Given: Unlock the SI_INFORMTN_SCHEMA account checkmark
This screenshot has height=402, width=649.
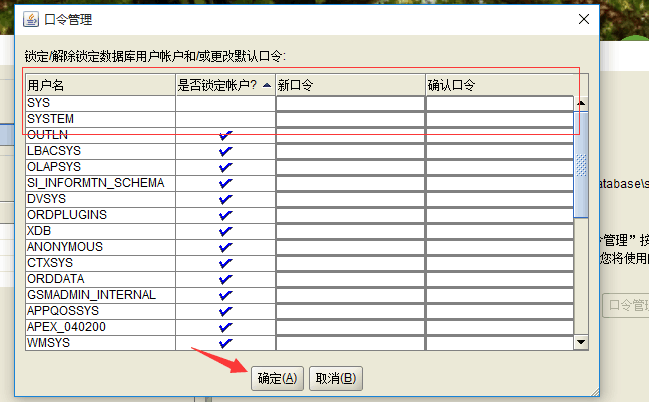Looking at the screenshot, I should (x=226, y=183).
